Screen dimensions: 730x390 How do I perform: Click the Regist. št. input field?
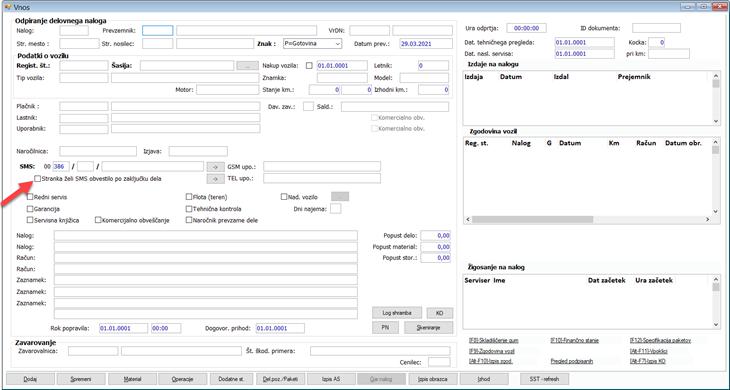coord(84,66)
